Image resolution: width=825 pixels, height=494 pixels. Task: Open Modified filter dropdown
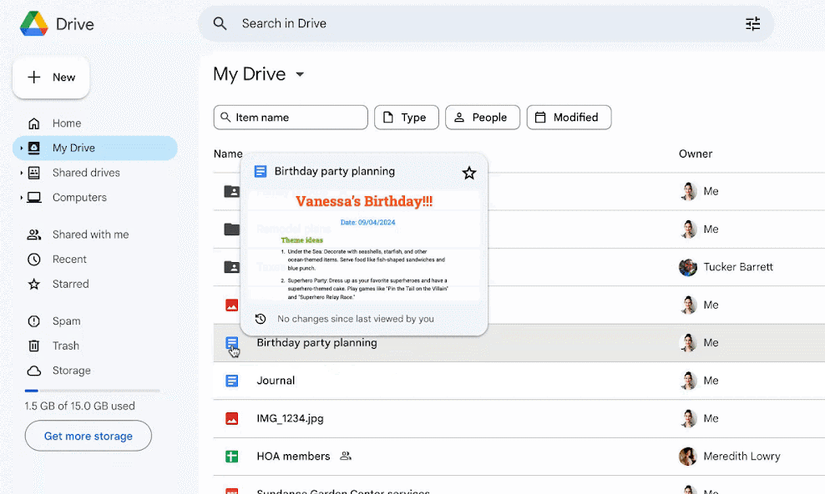569,117
